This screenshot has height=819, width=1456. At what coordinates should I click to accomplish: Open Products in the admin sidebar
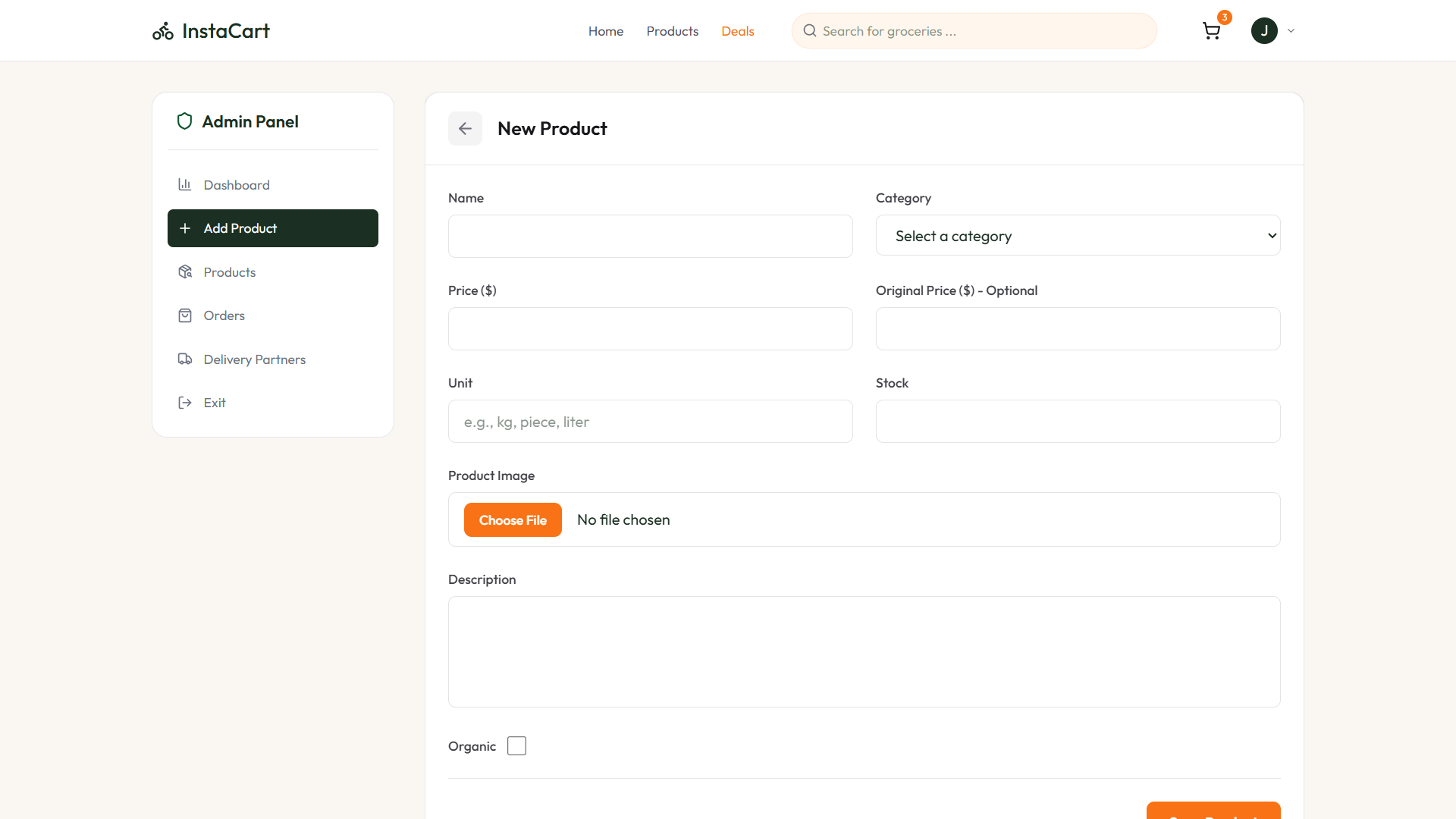(273, 271)
